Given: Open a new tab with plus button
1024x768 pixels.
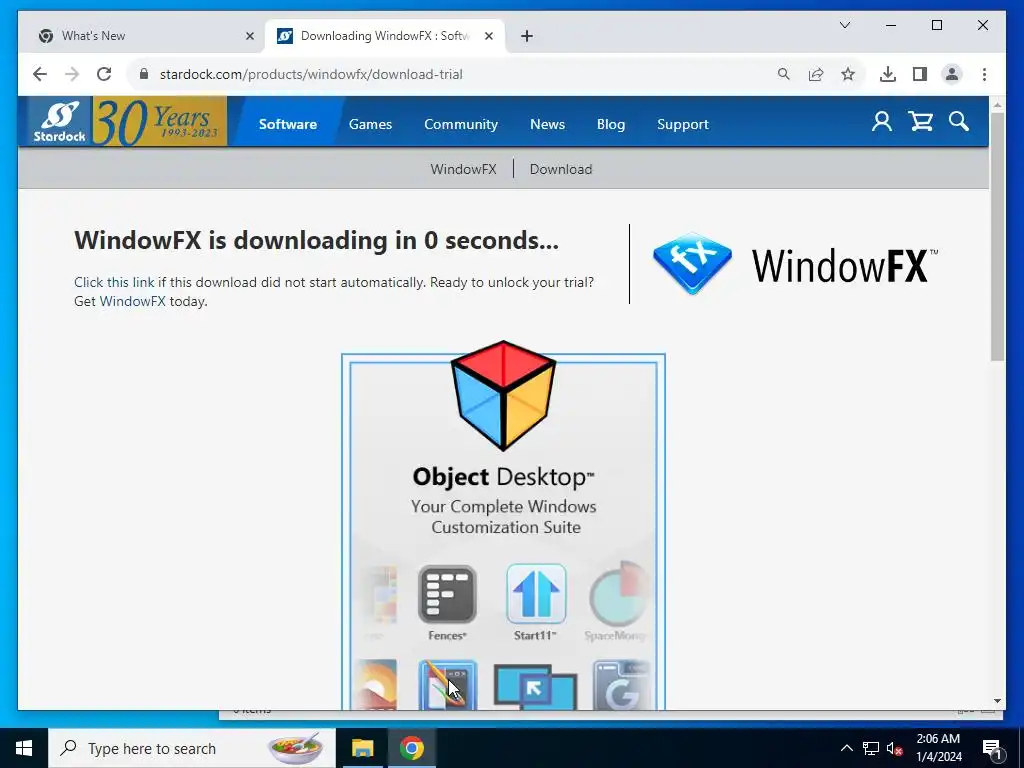Looking at the screenshot, I should tap(527, 36).
